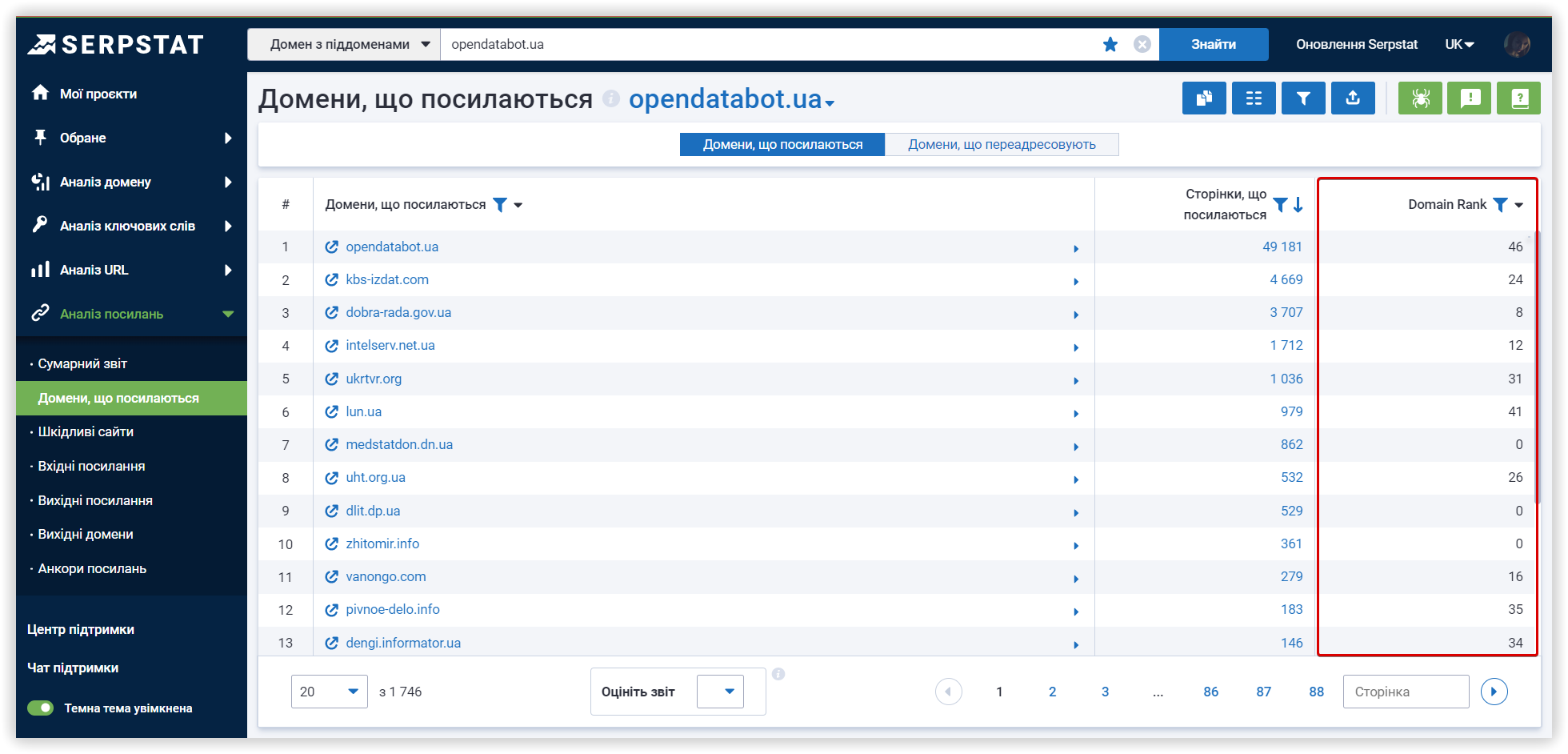Click the blue search button

1214,45
